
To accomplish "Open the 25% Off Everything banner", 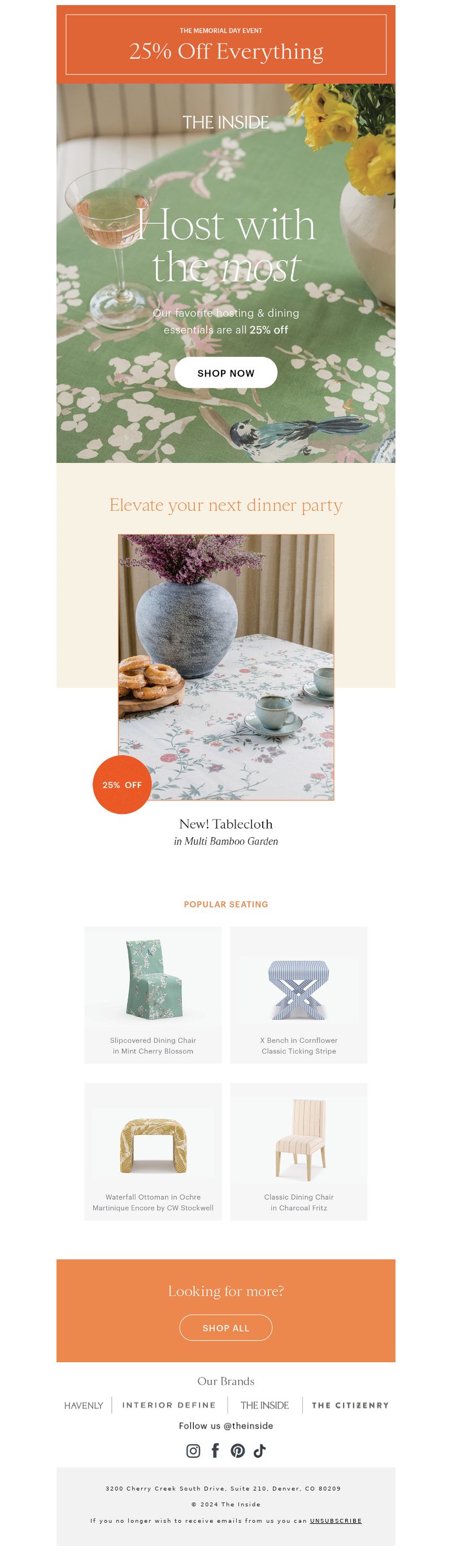I will 225,45.
